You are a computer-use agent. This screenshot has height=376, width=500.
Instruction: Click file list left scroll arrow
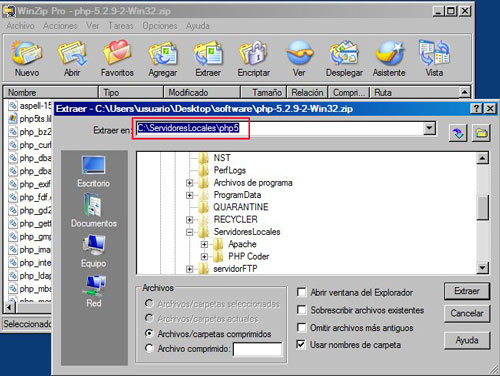[9, 307]
